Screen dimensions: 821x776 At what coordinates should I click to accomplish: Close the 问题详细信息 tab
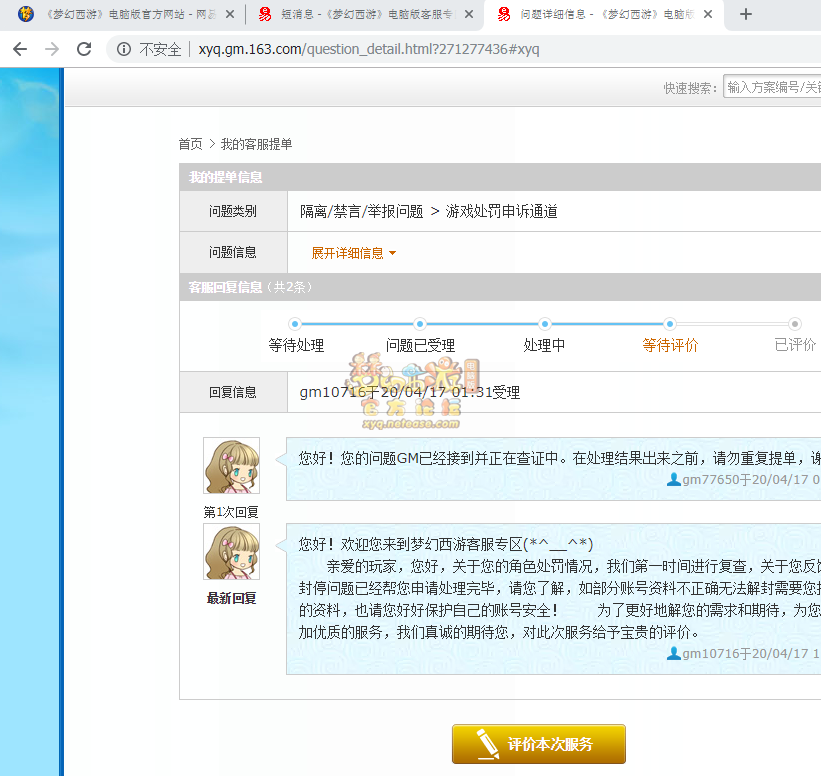[x=708, y=15]
